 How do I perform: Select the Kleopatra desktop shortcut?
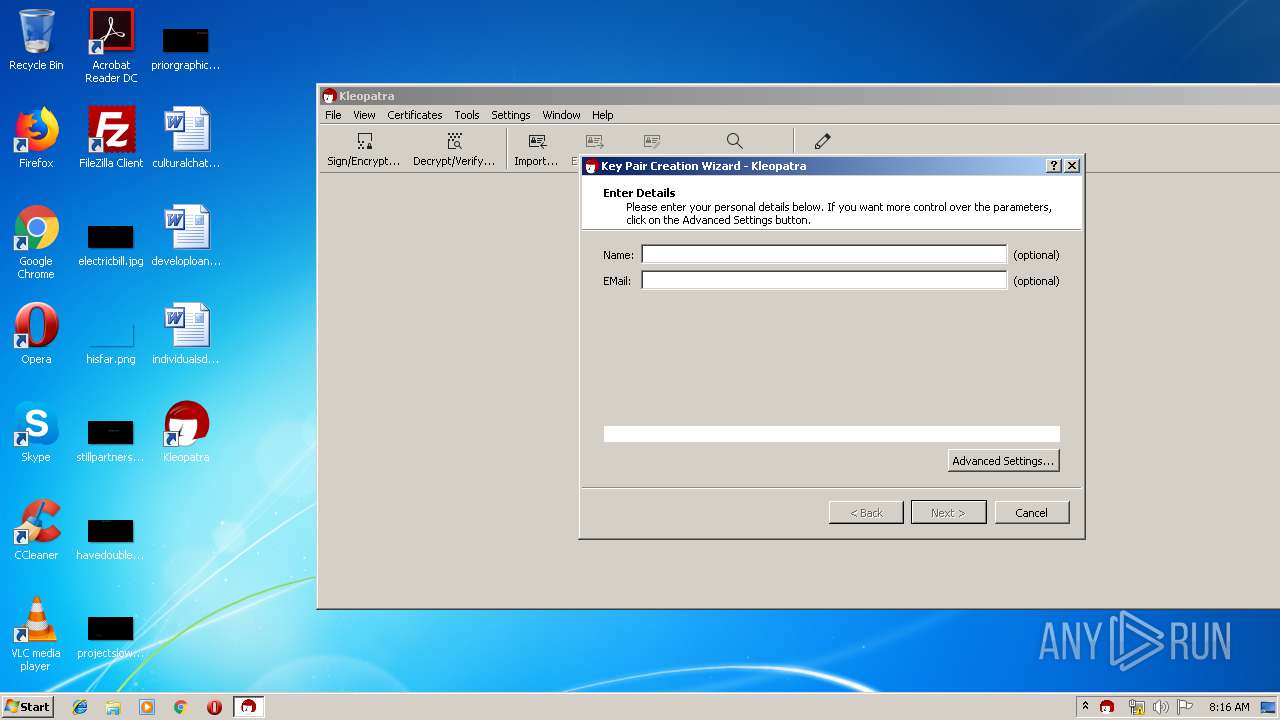[x=186, y=432]
